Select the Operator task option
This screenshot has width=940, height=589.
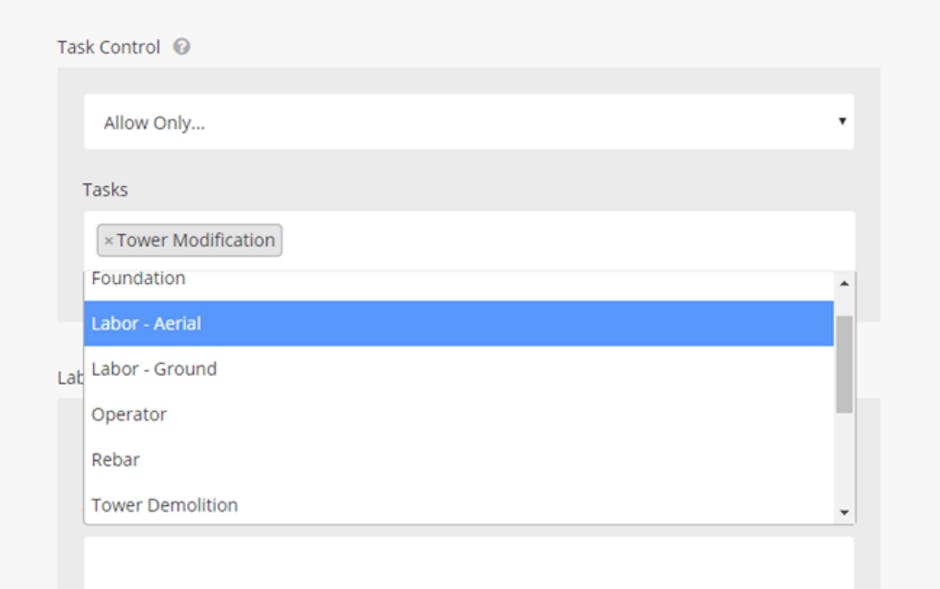(x=129, y=414)
